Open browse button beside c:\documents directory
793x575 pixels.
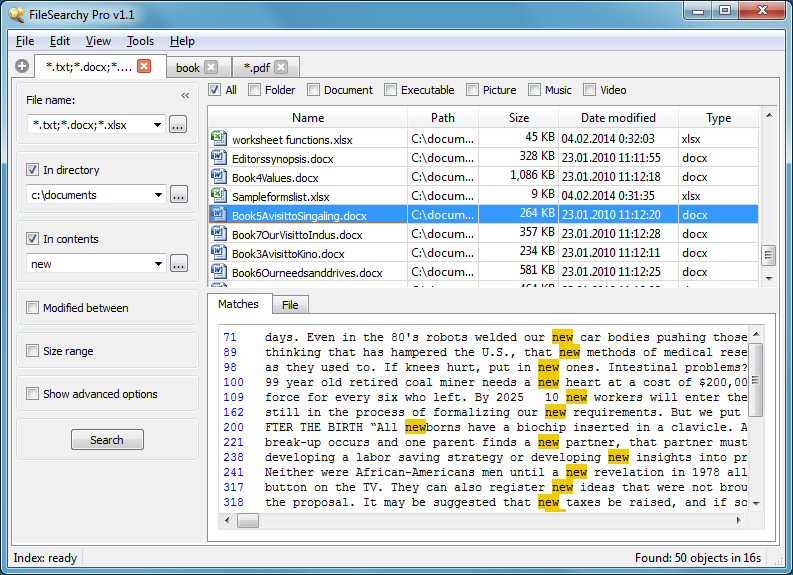[179, 194]
